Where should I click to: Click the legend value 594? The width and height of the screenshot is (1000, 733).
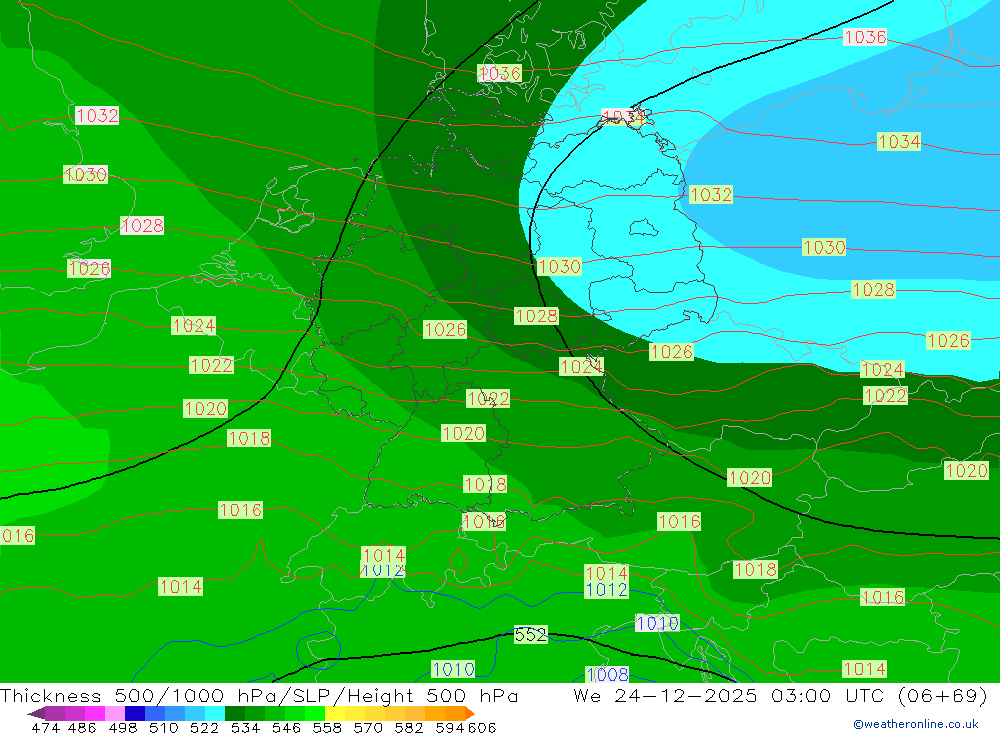click(x=449, y=727)
